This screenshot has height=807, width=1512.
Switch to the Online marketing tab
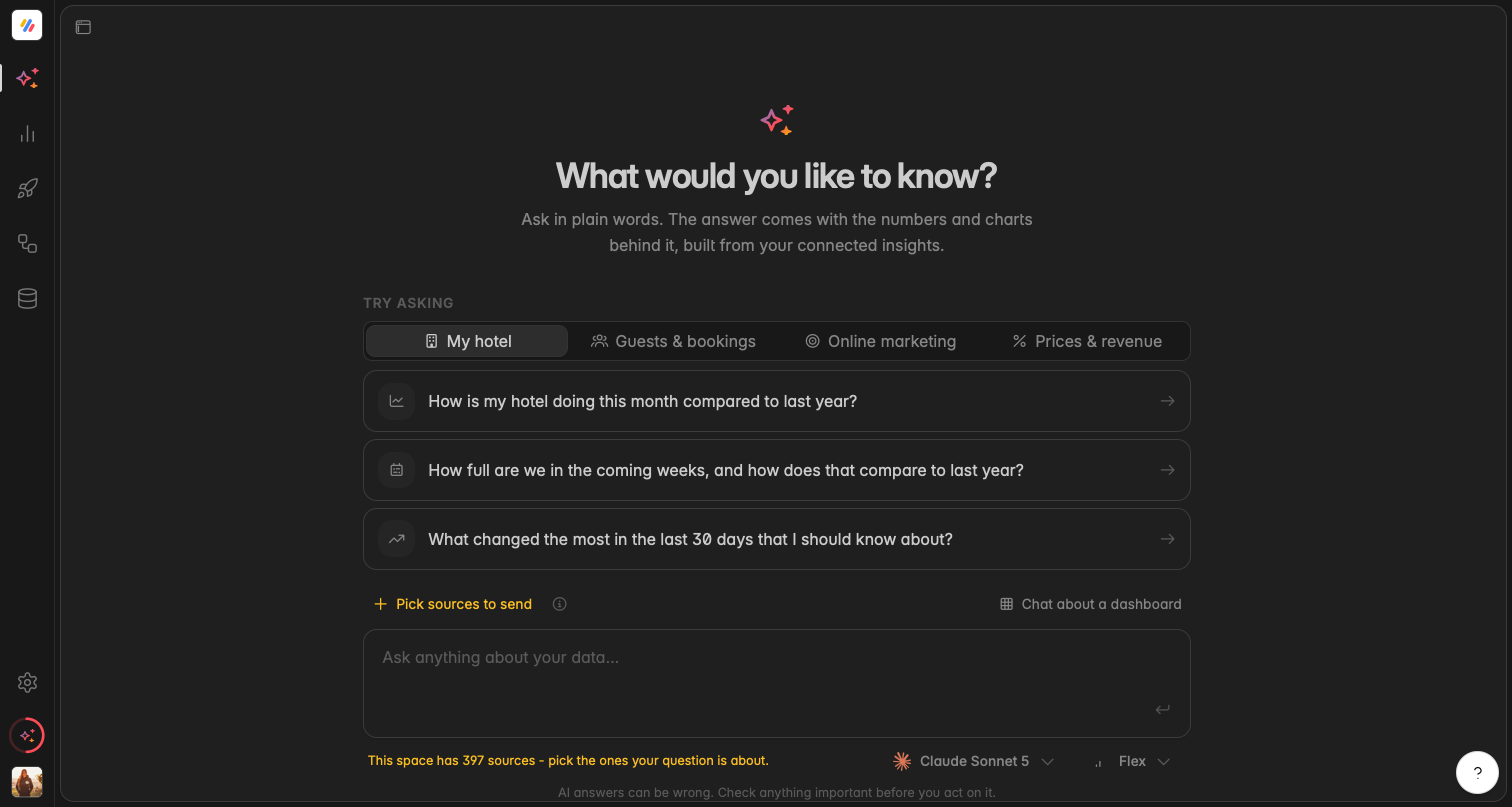point(880,341)
